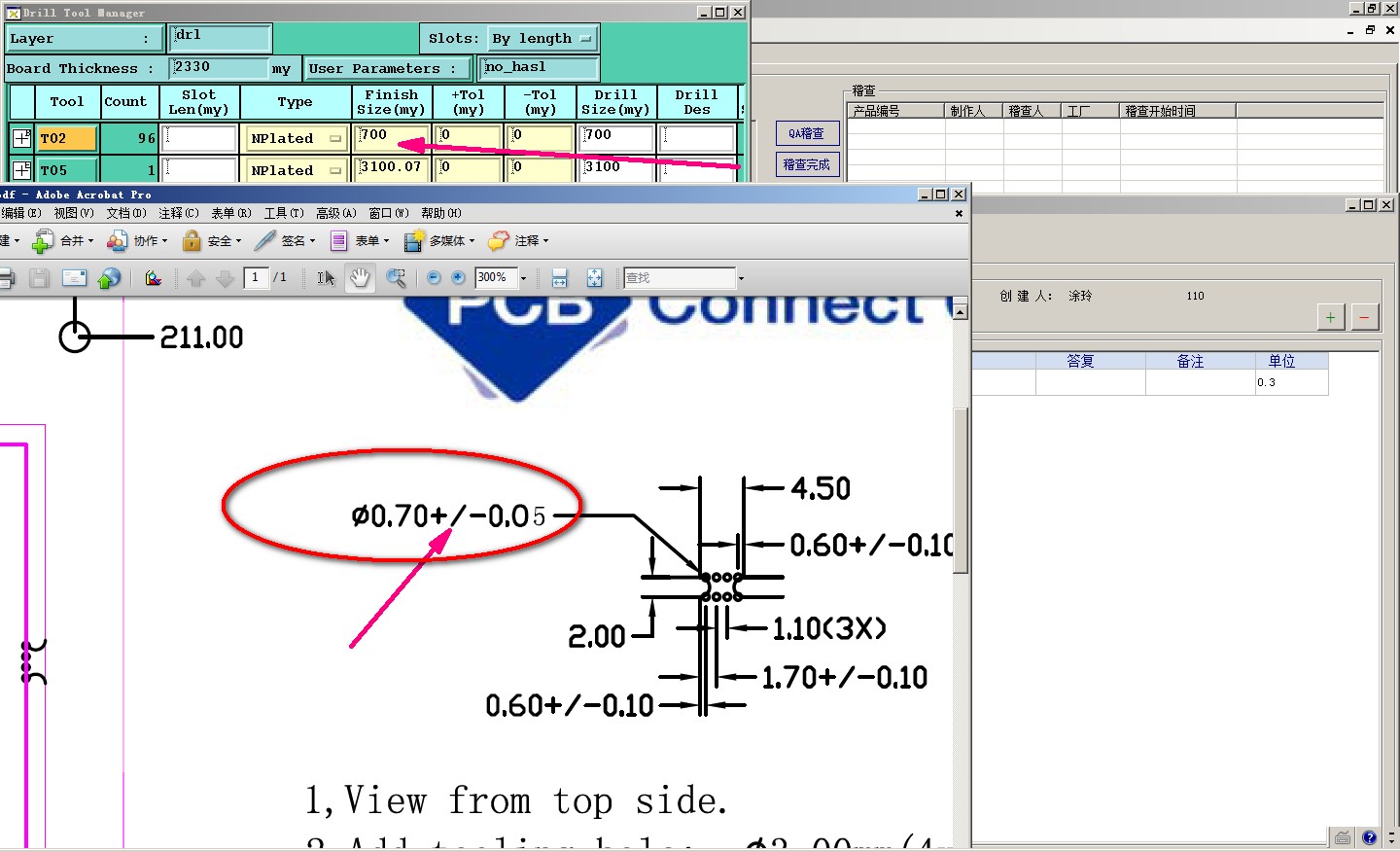Click the Save floppy disk icon

(39, 278)
